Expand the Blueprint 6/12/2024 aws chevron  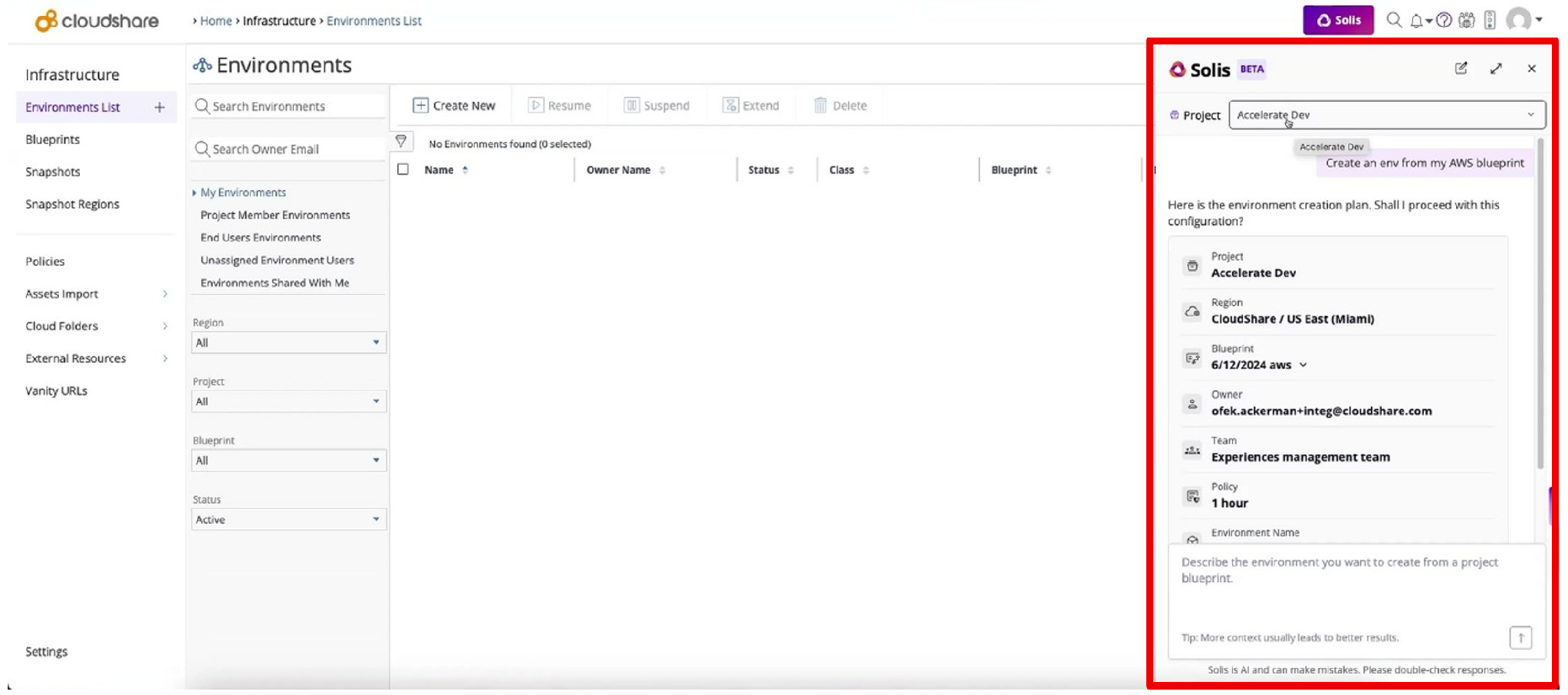tap(1303, 365)
